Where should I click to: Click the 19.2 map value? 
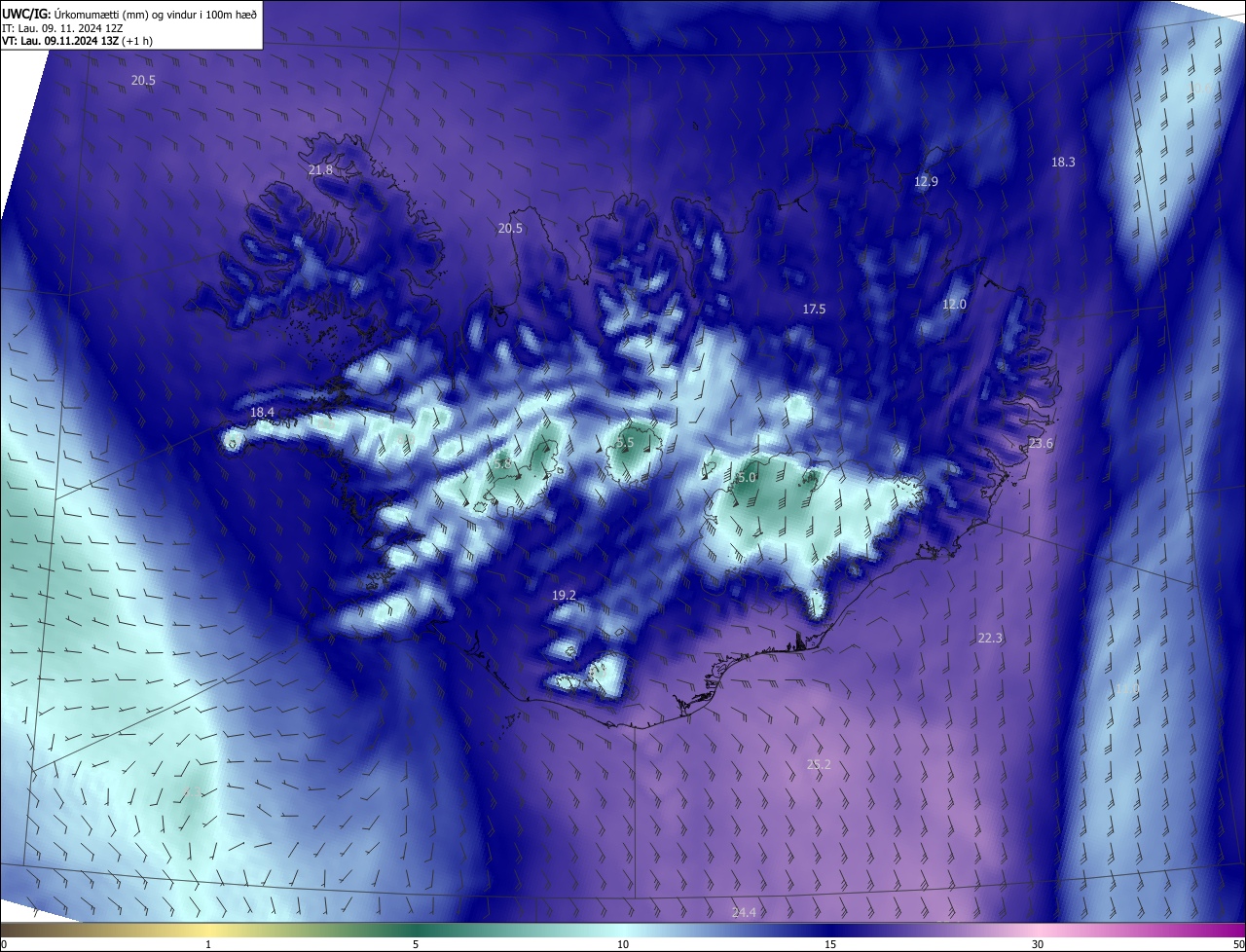click(564, 596)
